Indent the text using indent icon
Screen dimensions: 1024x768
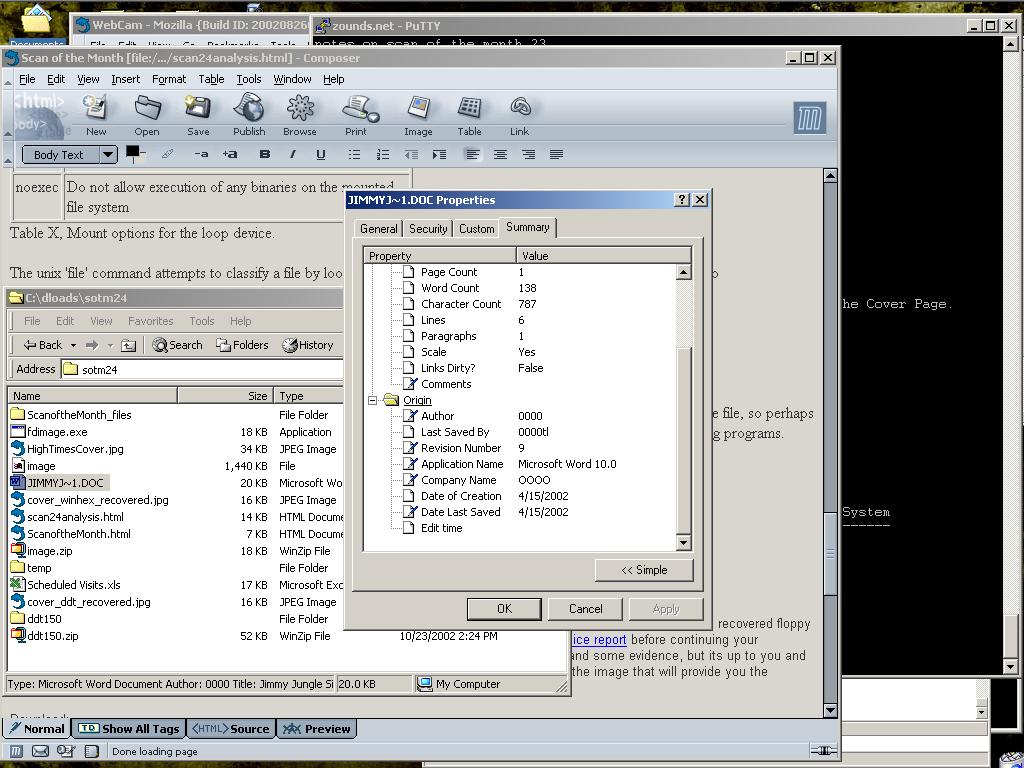(x=440, y=155)
